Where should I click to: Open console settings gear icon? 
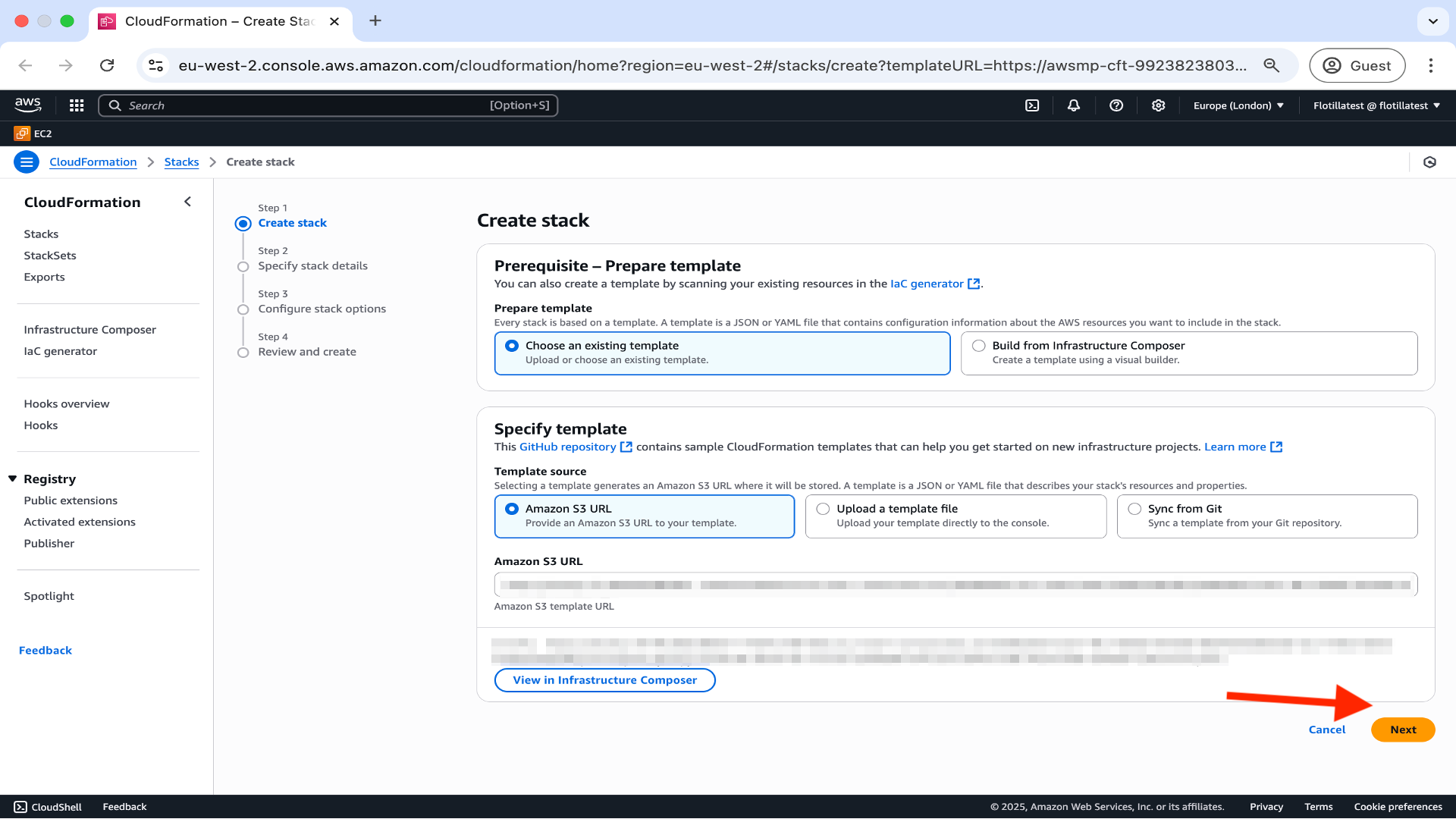pos(1158,105)
